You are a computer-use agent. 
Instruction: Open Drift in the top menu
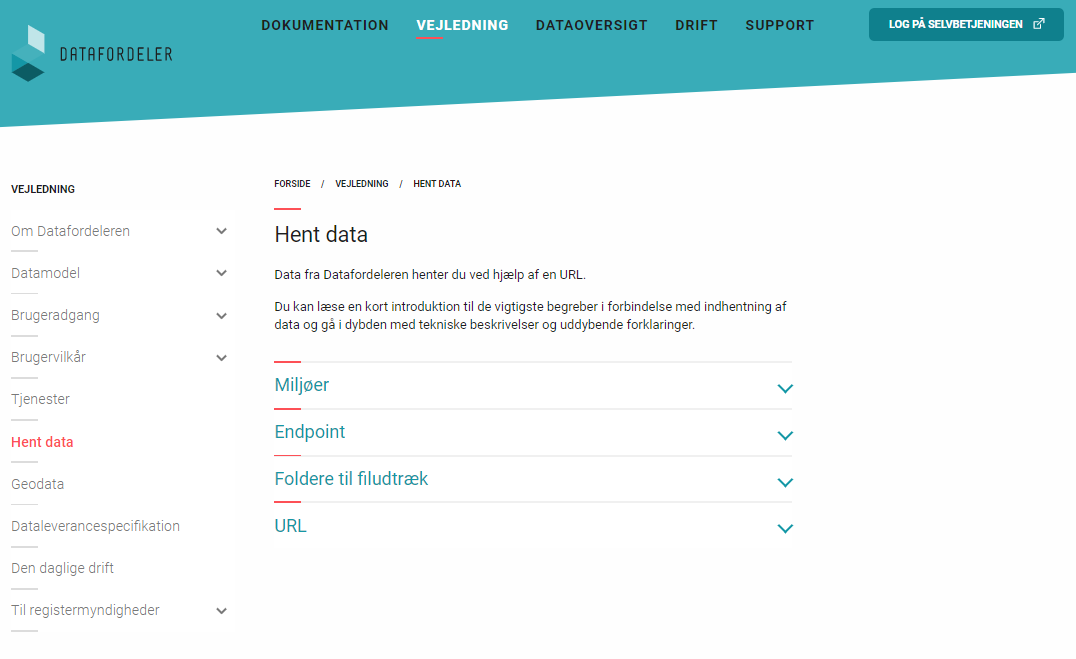696,25
